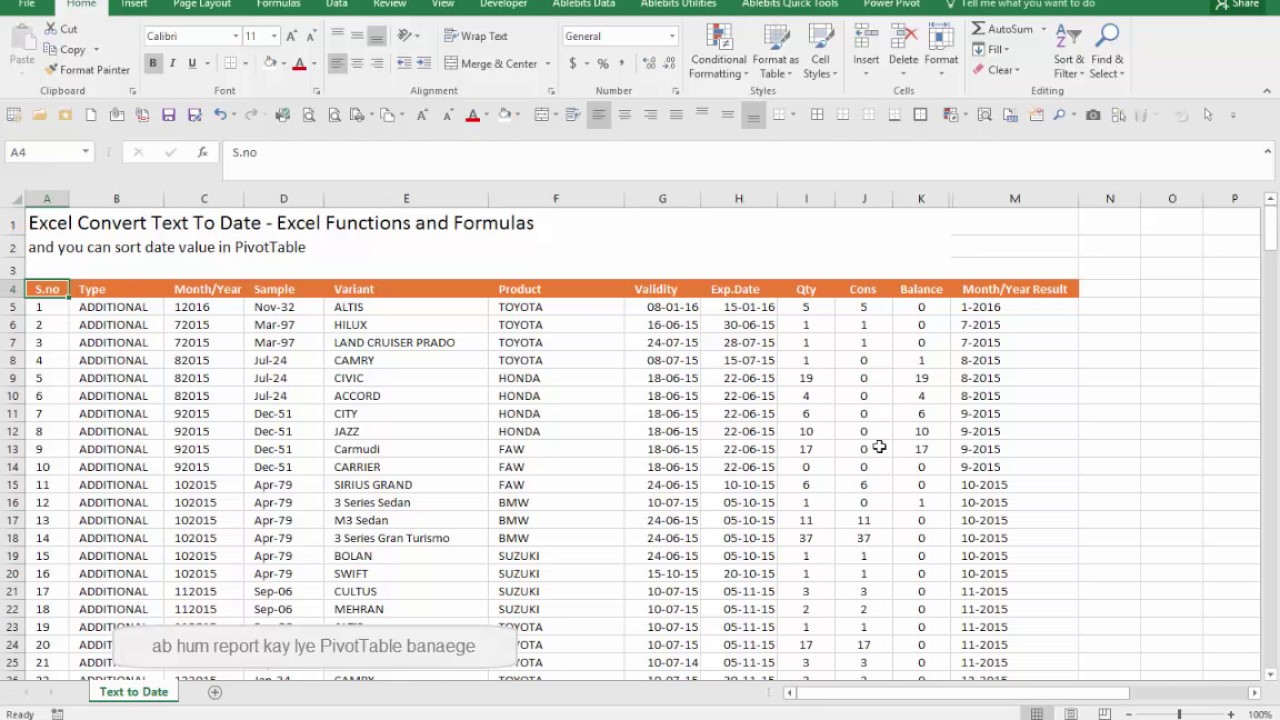Click the Delete cells button
This screenshot has height=720, width=1280.
tap(903, 51)
